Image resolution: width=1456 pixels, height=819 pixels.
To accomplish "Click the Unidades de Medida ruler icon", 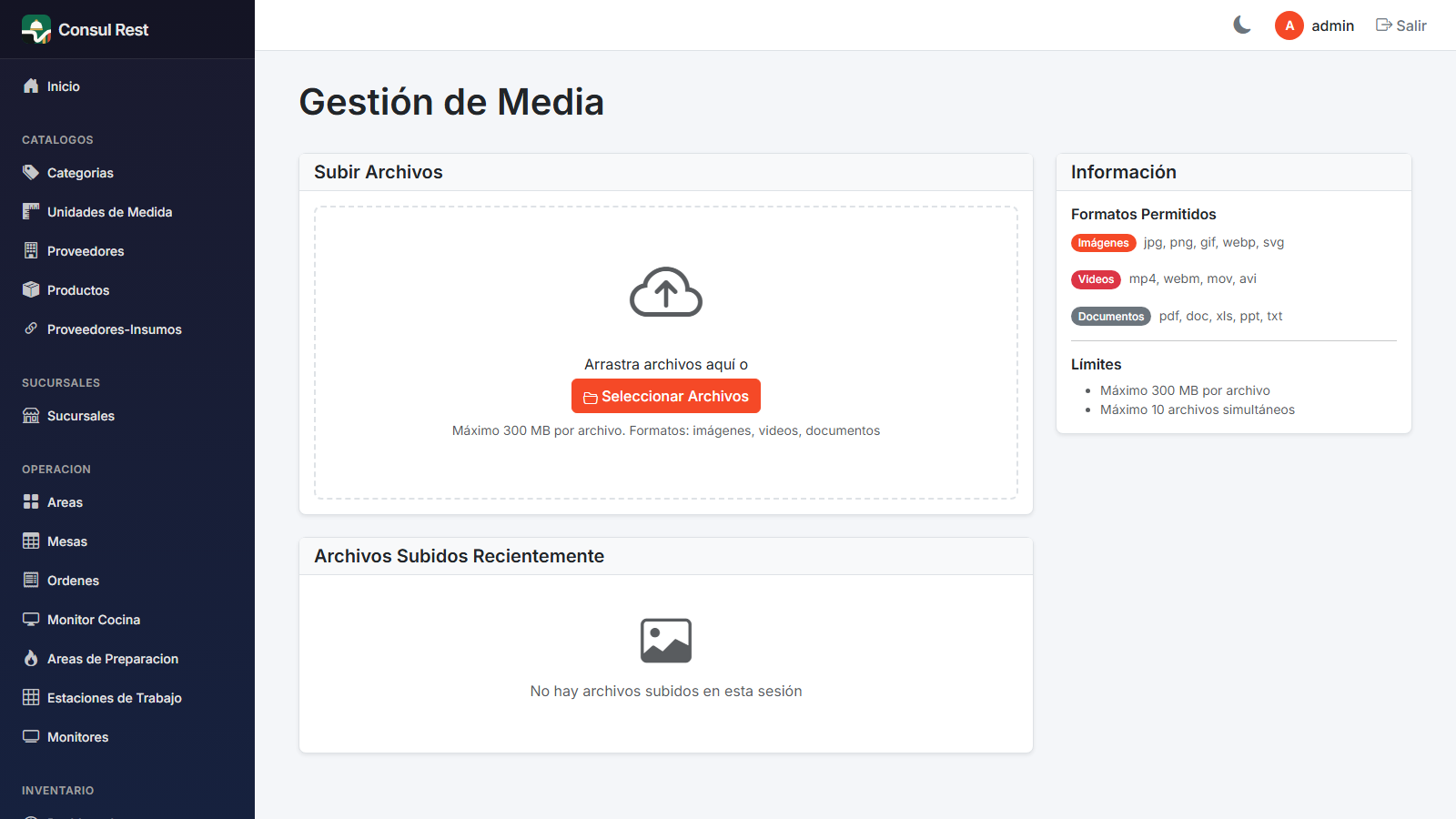I will [x=31, y=211].
